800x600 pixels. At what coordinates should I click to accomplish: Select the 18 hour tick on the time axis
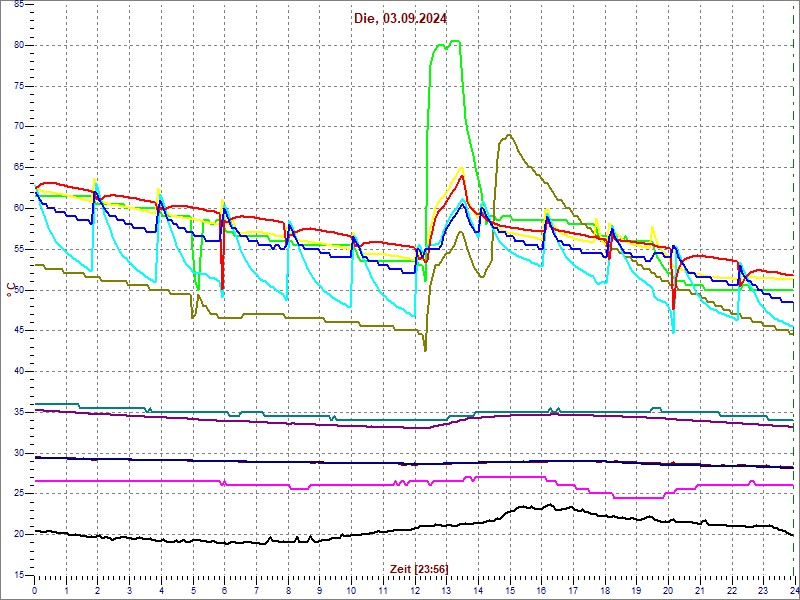(x=604, y=590)
